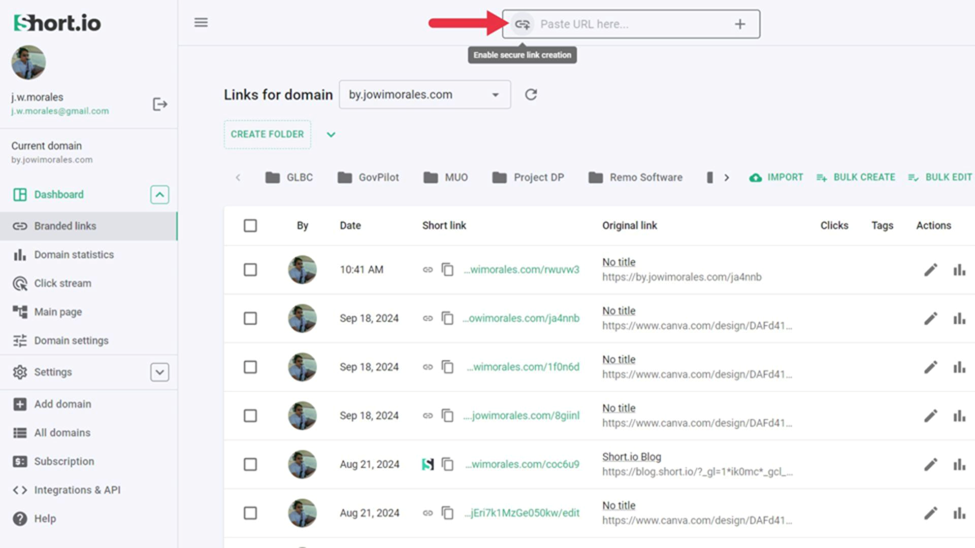Open the GLBC folder
Screen dimensions: 975x548
(x=289, y=177)
